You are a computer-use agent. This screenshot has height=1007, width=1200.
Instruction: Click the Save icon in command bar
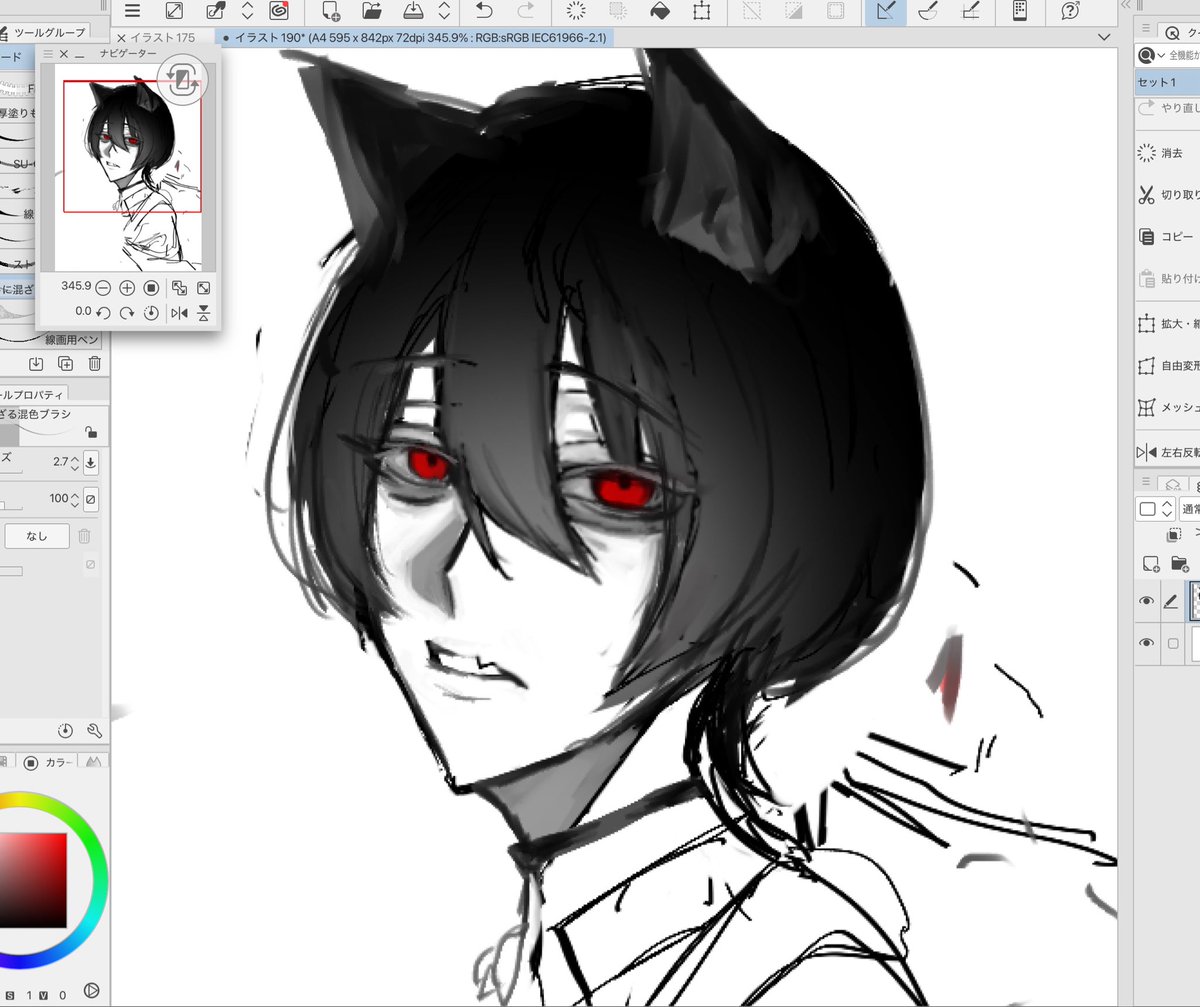[414, 11]
